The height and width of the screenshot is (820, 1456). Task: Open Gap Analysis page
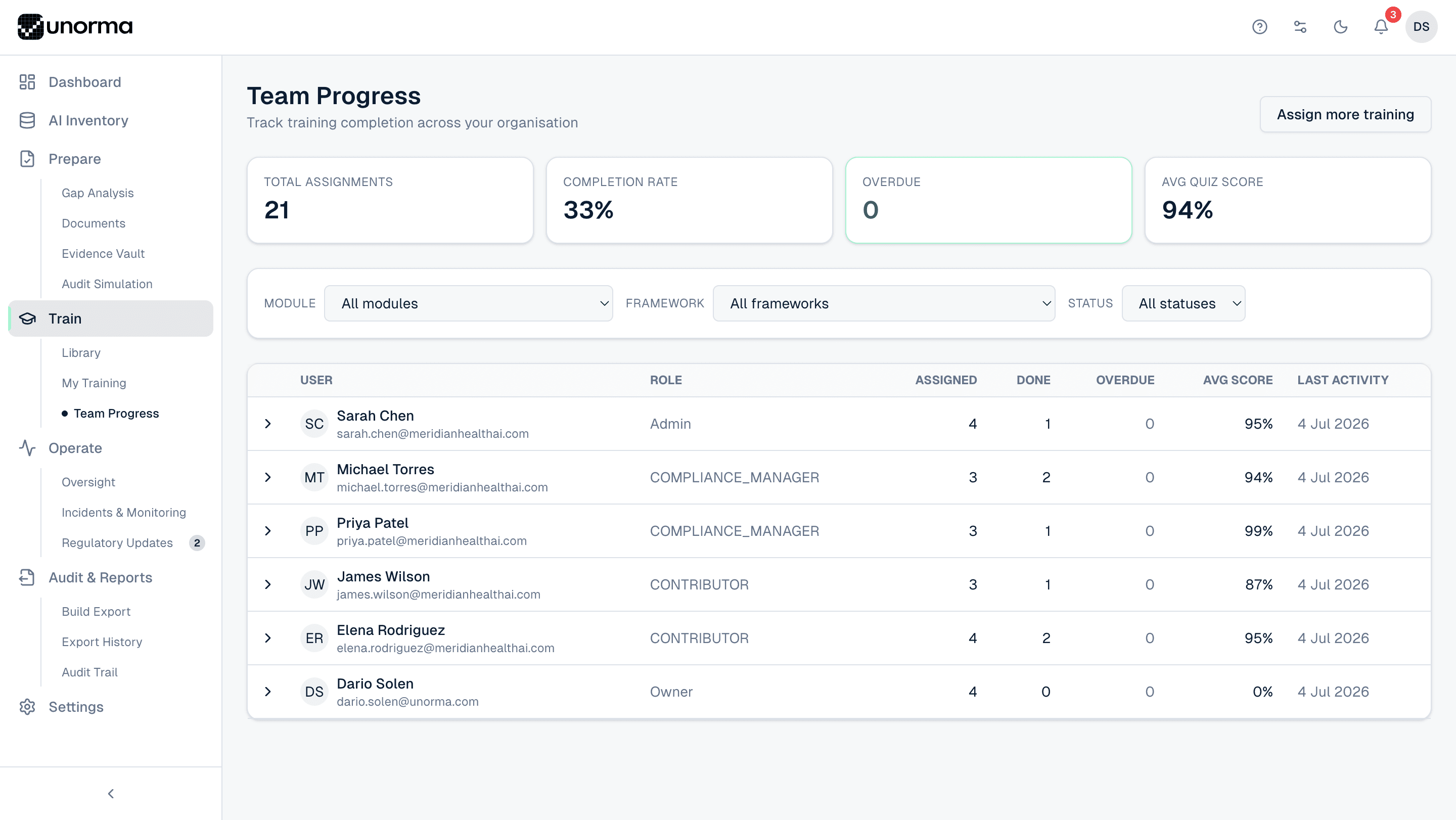[x=97, y=193]
